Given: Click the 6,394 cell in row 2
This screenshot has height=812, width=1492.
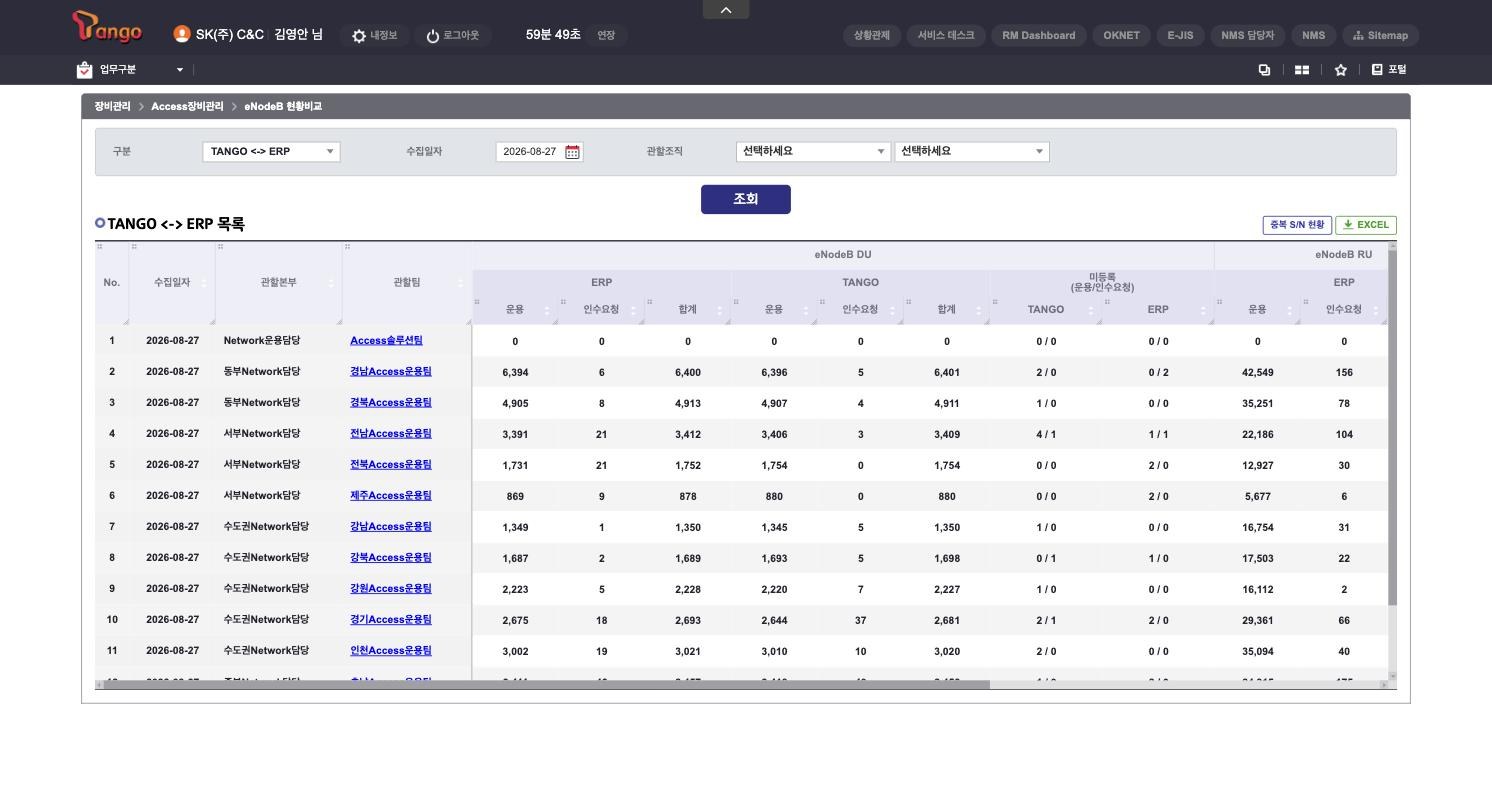Looking at the screenshot, I should [515, 373].
